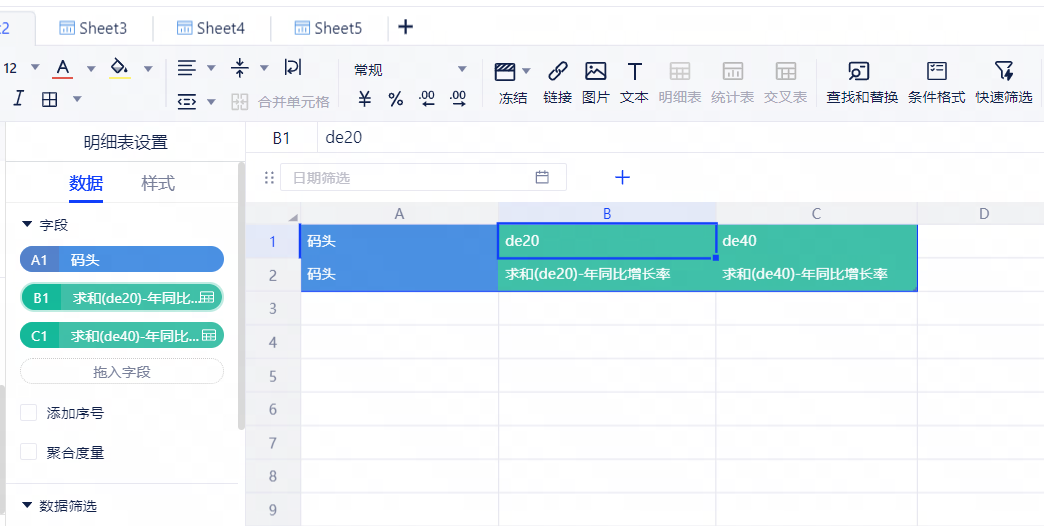Collapse the 字段 section
The image size is (1044, 526).
[x=27, y=225]
